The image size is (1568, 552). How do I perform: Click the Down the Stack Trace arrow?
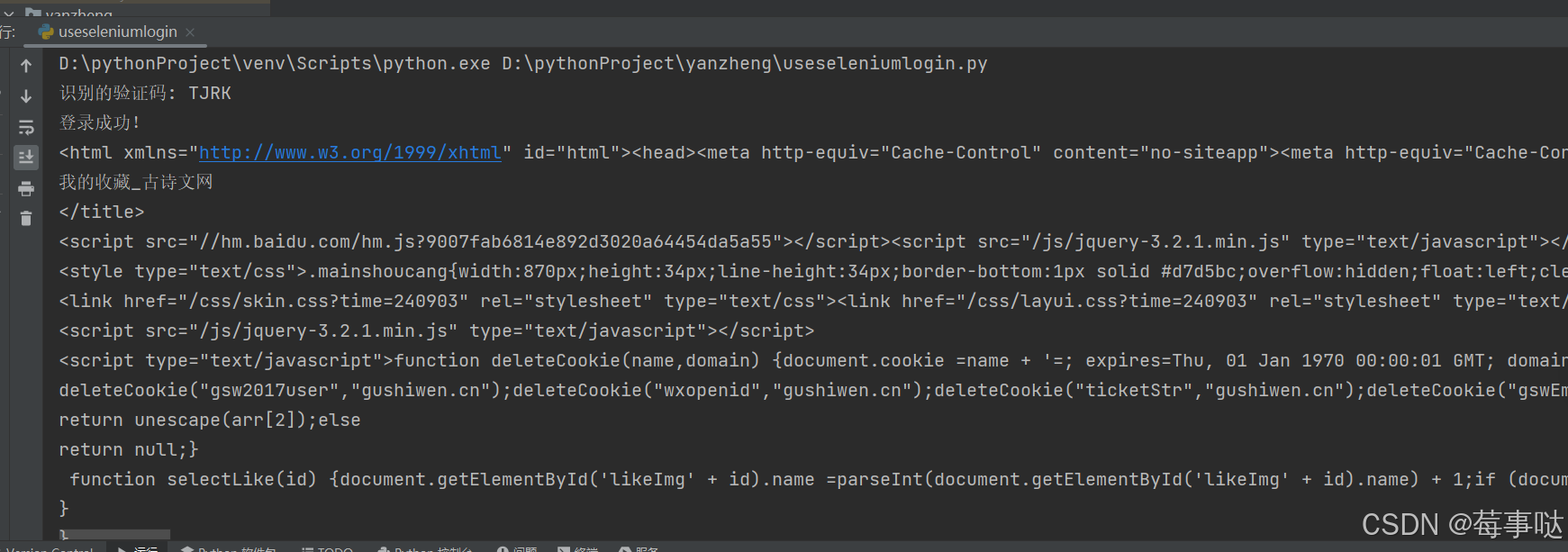coord(26,96)
